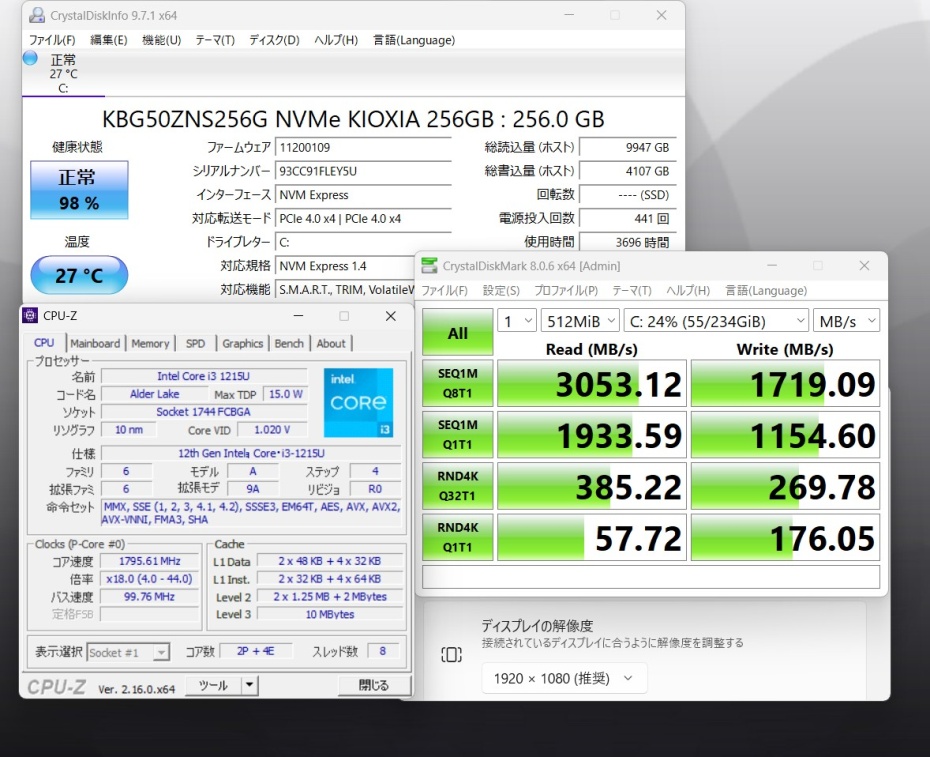Open the MB/s unit dropdown
The image size is (930, 757).
click(x=847, y=321)
